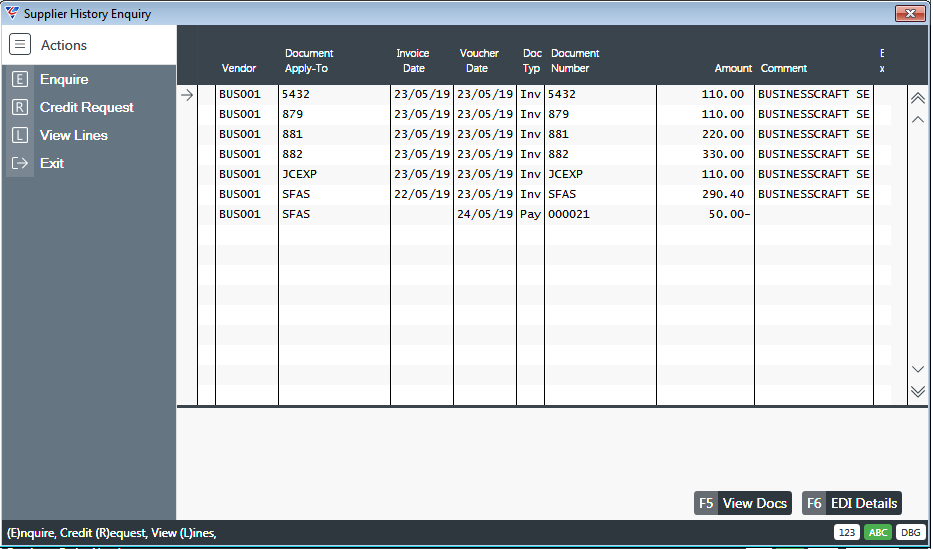Screen dimensions: 933x549
Task: Move down one row with single-down chevron
Action: 918,369
